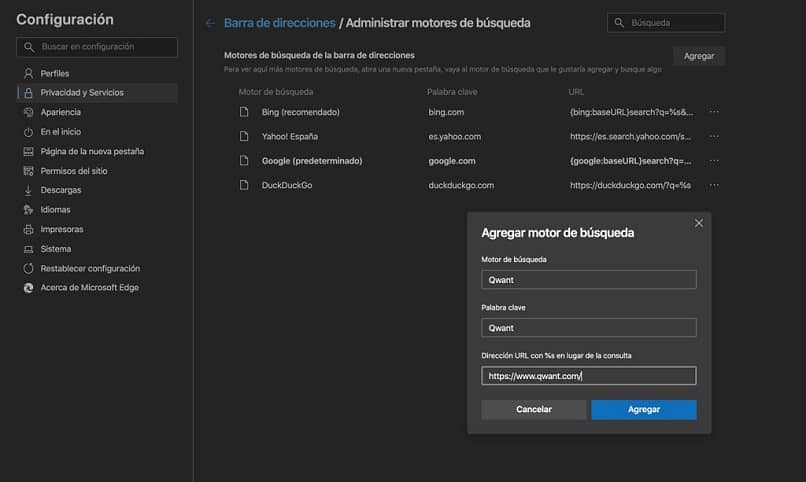Select the Google (predeterminado) engine name
This screenshot has height=482, width=806.
click(312, 161)
